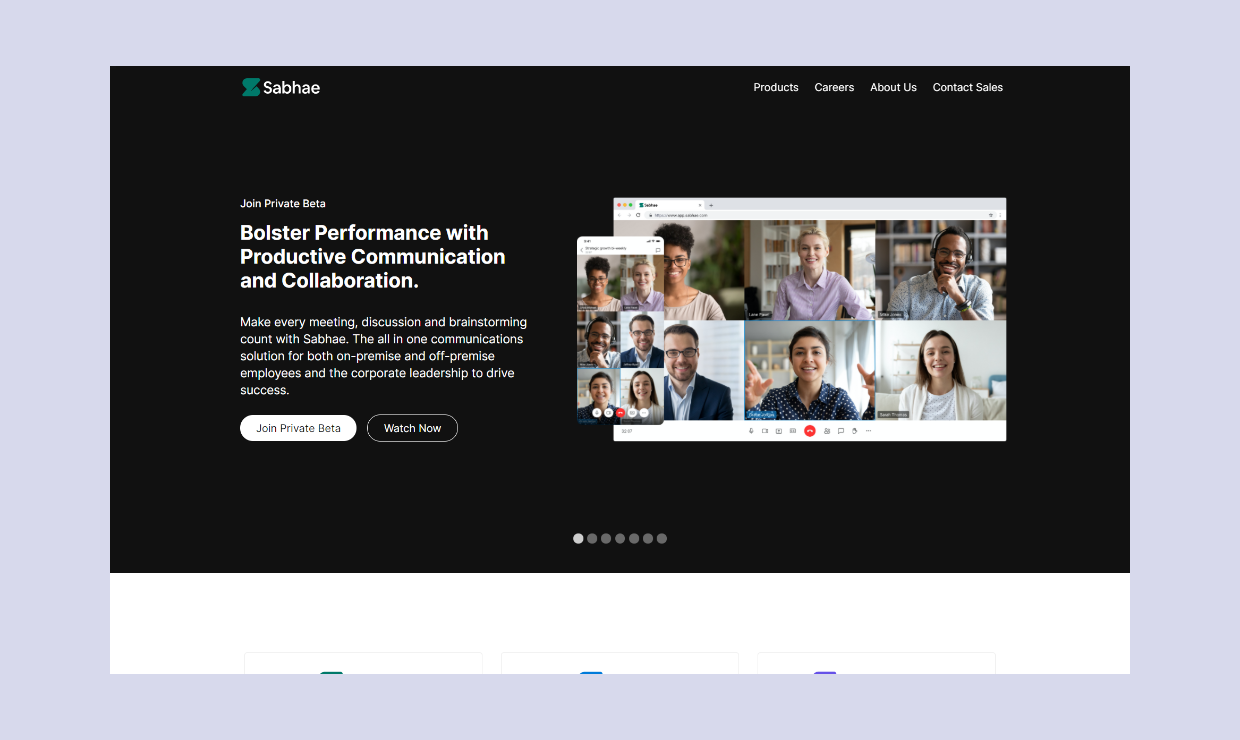Click the red hang-up icon in desktop mockup
The height and width of the screenshot is (740, 1240).
810,431
